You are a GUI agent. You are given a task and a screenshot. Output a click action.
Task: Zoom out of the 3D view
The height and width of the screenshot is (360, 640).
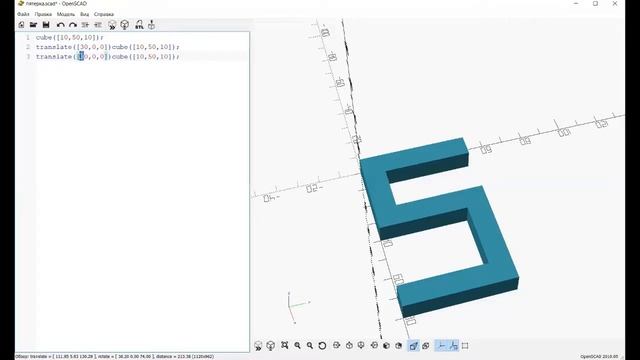[x=310, y=345]
